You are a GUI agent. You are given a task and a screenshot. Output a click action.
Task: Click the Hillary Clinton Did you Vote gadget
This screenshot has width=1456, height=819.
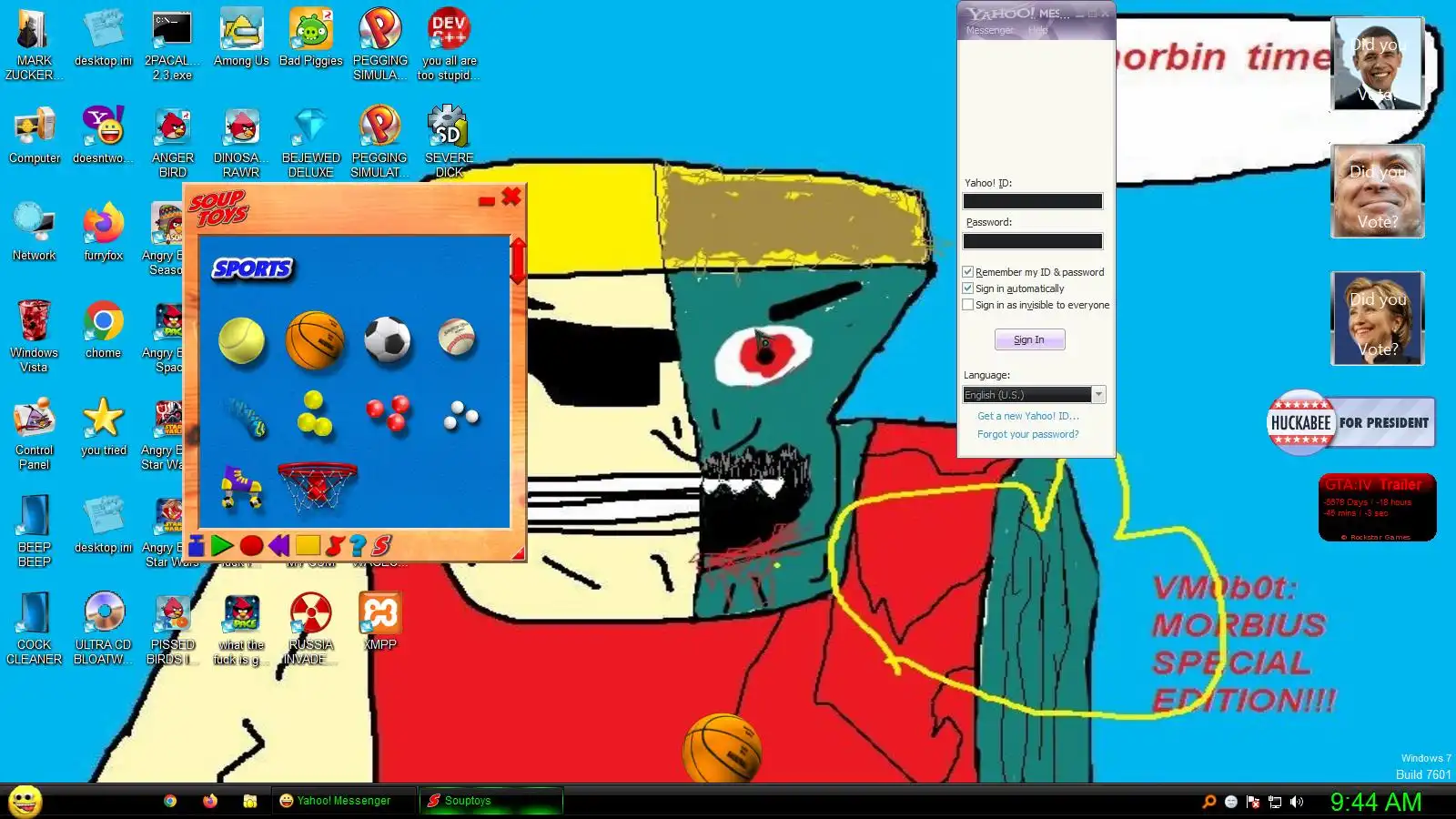tap(1377, 318)
